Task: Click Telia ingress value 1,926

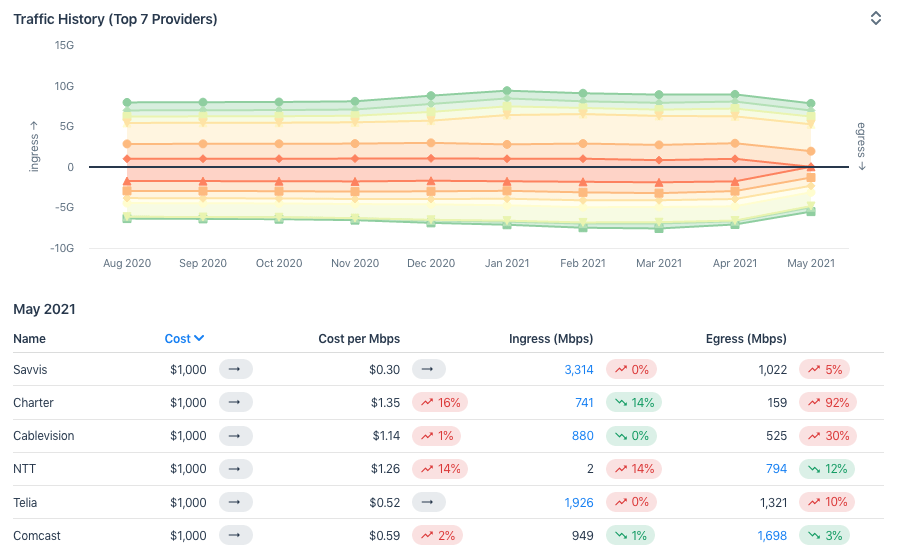Action: [x=578, y=502]
